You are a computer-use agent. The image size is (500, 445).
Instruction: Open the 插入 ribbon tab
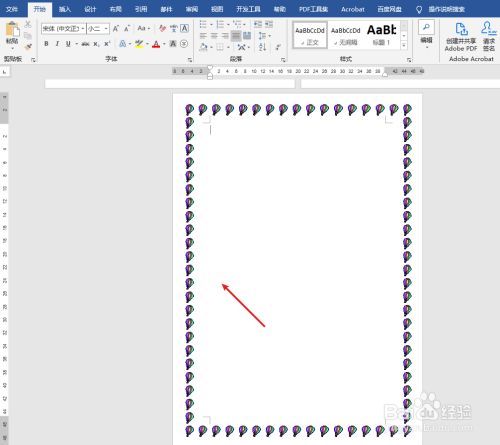pos(65,9)
